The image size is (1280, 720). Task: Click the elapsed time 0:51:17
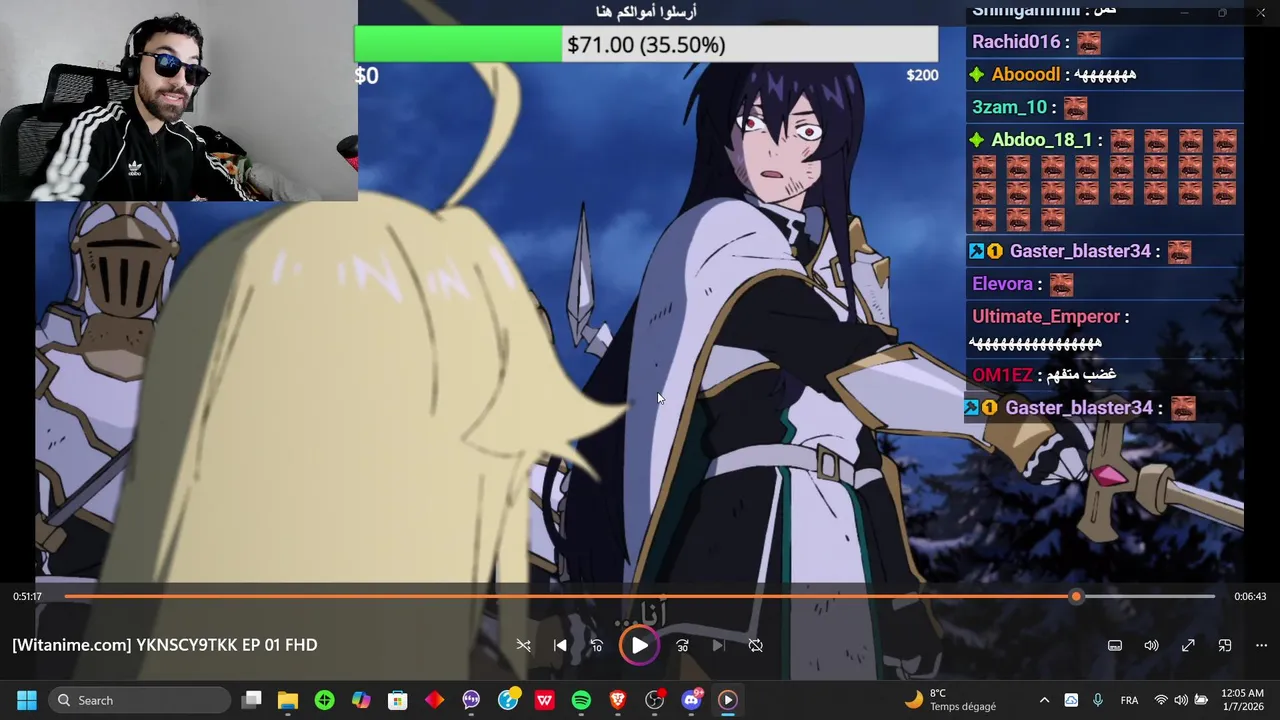[28, 596]
